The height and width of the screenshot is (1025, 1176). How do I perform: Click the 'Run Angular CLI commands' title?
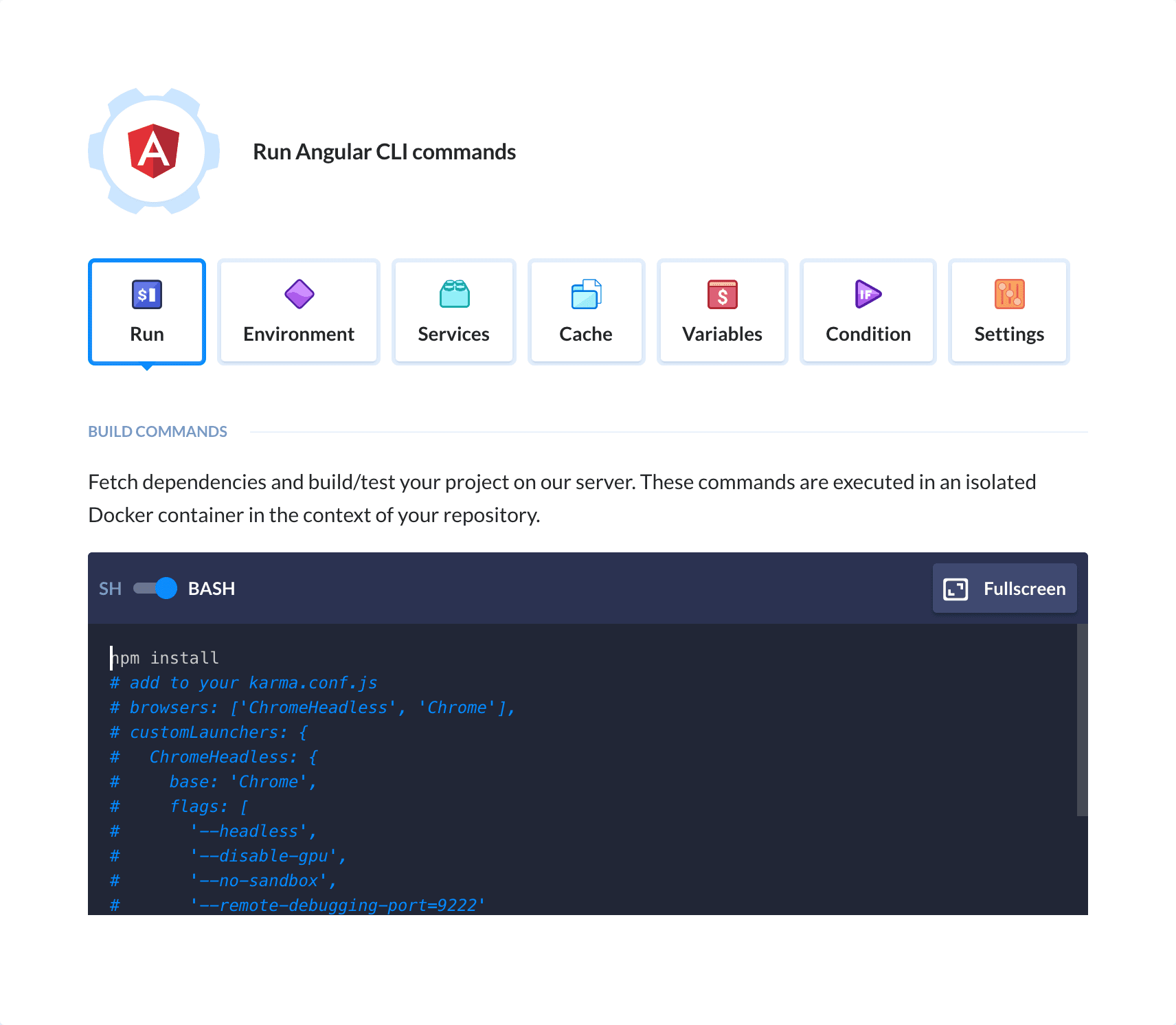tap(385, 152)
